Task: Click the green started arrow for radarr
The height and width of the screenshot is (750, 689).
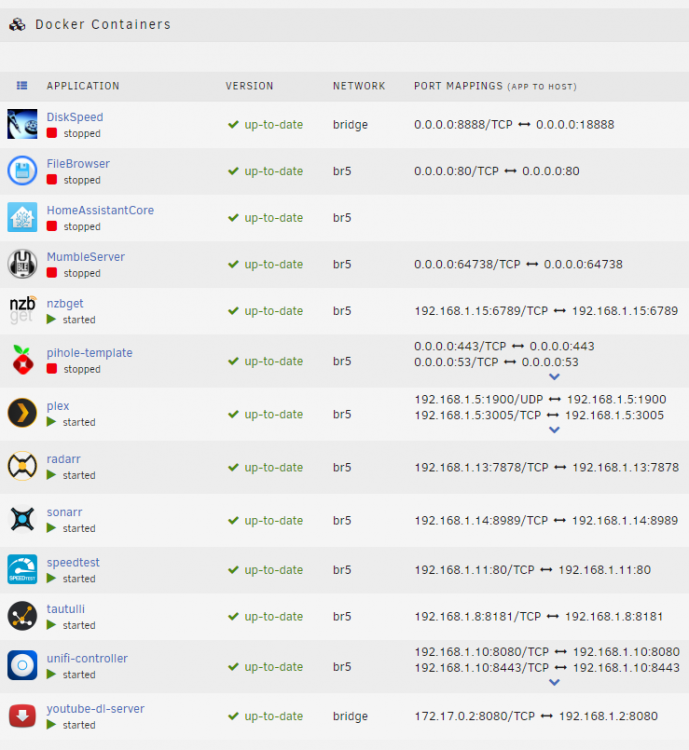Action: [51, 475]
